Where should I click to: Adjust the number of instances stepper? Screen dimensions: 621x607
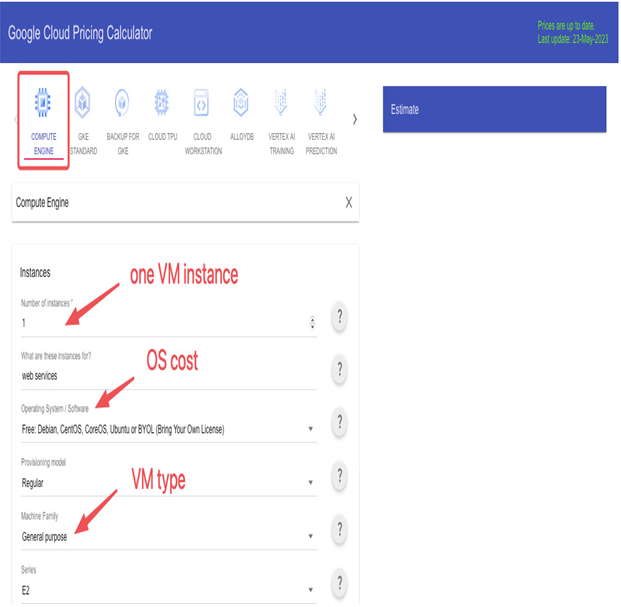click(x=312, y=323)
